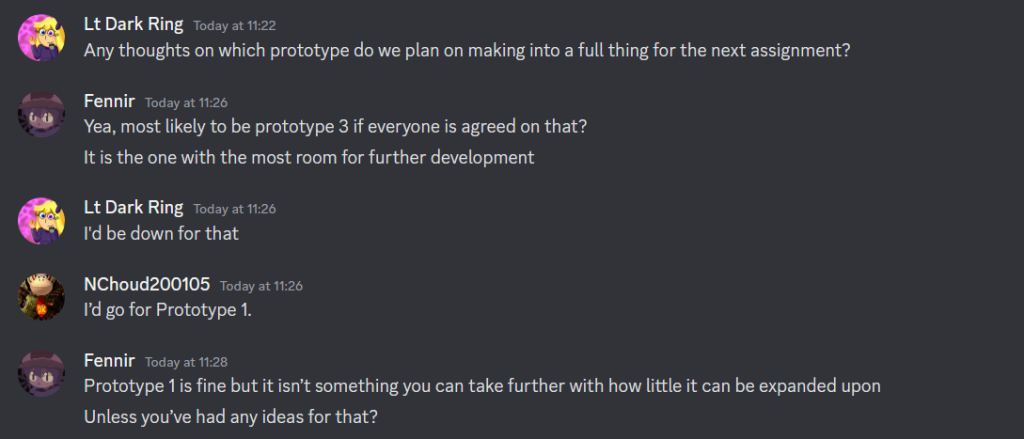1024x439 pixels.
Task: Click the "Today at 11:22" timestamp
Action: click(234, 26)
